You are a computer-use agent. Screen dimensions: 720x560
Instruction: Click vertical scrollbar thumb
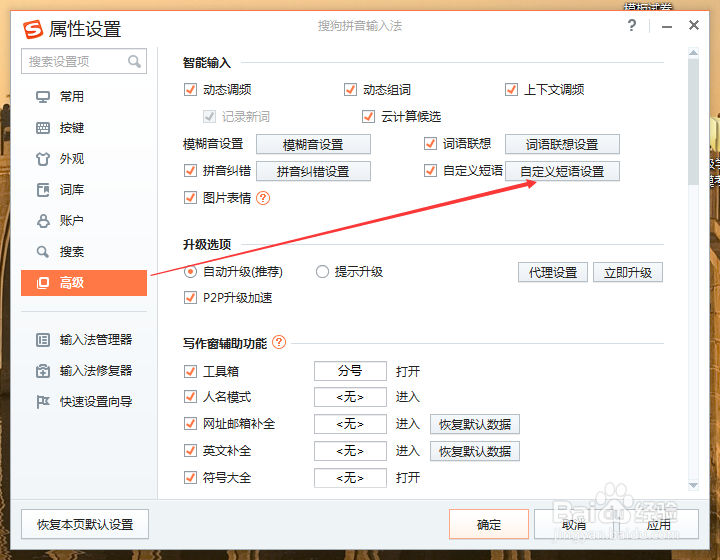[x=693, y=121]
